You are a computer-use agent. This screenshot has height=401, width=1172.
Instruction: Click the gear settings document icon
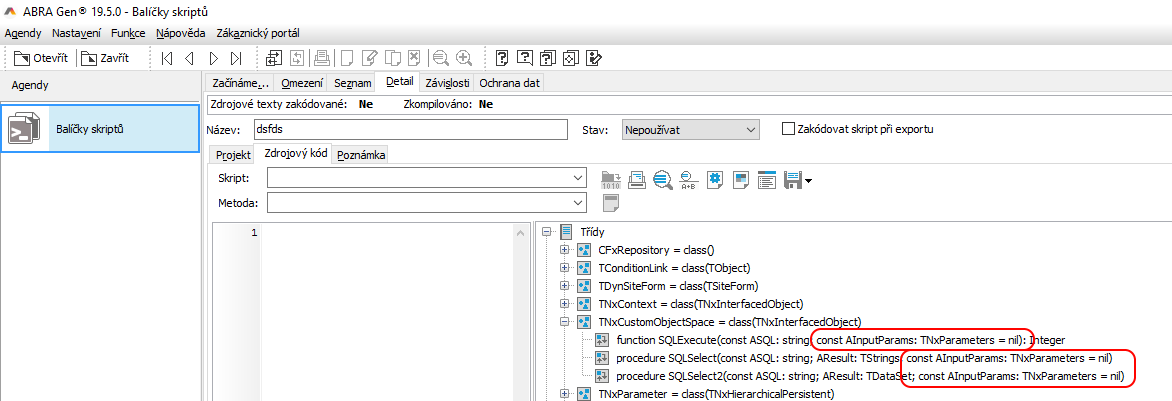[714, 180]
